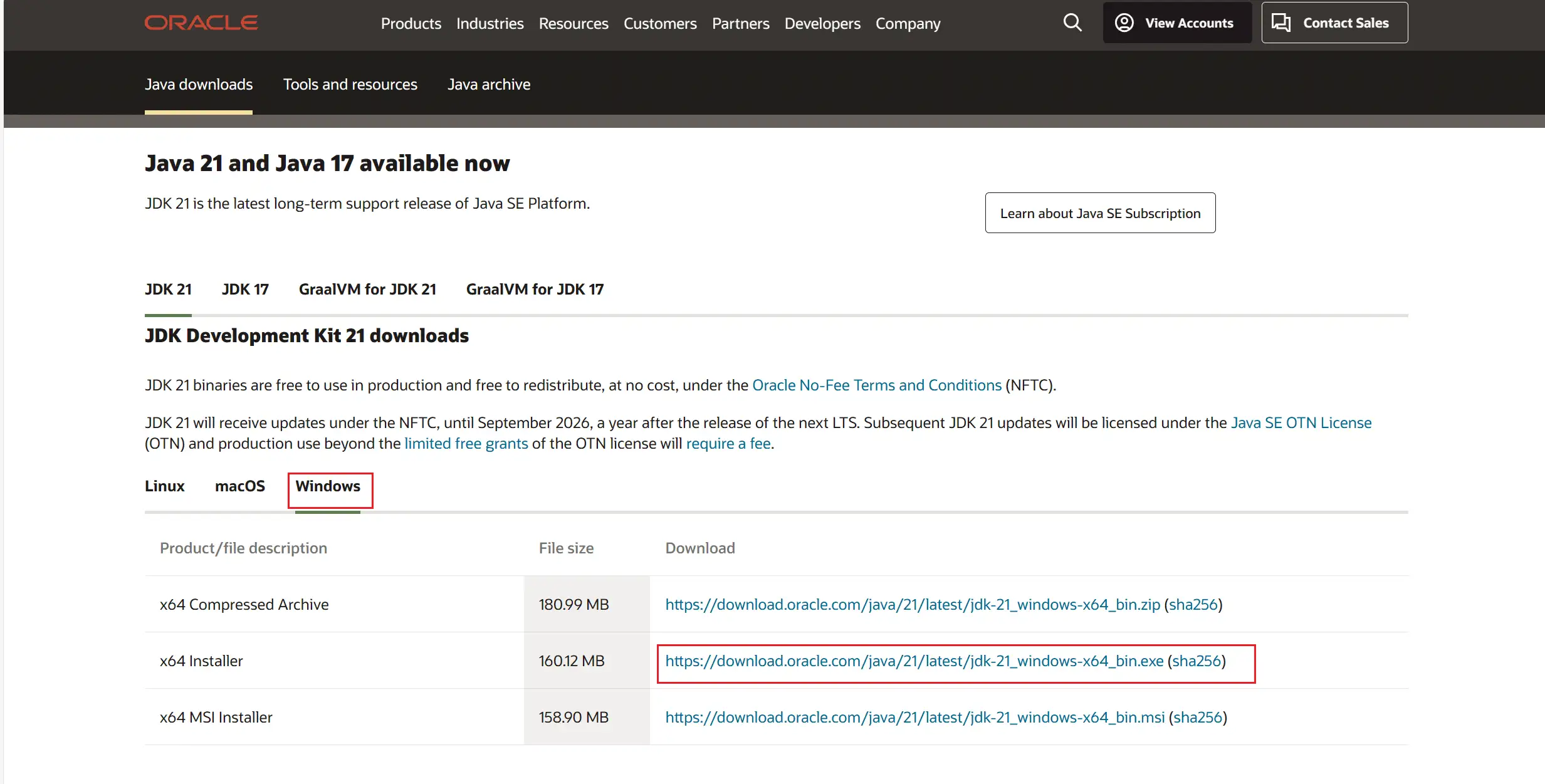This screenshot has height=784, width=1545.
Task: Follow the limited free grants link
Action: [466, 444]
